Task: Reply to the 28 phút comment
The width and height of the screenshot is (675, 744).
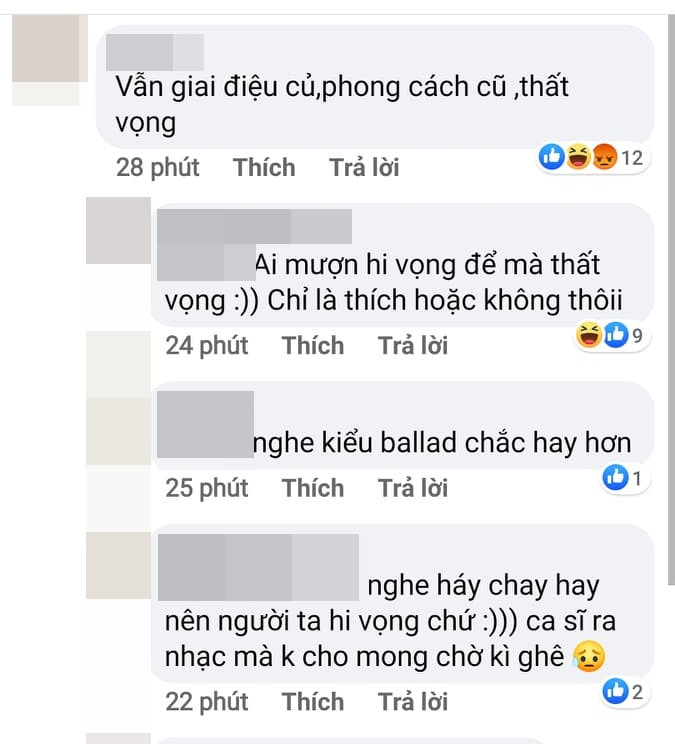Action: [364, 167]
